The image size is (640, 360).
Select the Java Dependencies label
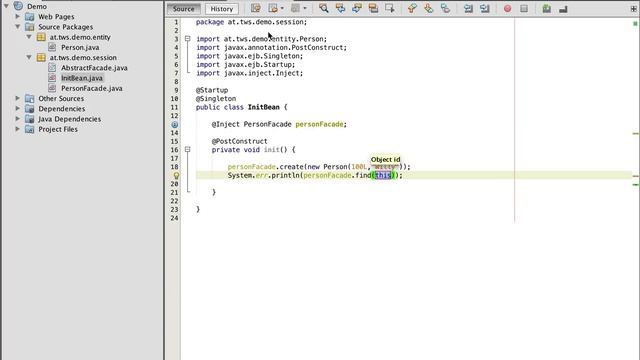70,119
